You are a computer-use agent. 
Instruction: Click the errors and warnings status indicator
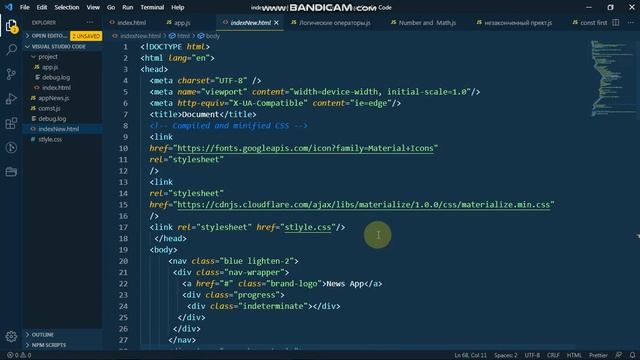click(x=19, y=355)
